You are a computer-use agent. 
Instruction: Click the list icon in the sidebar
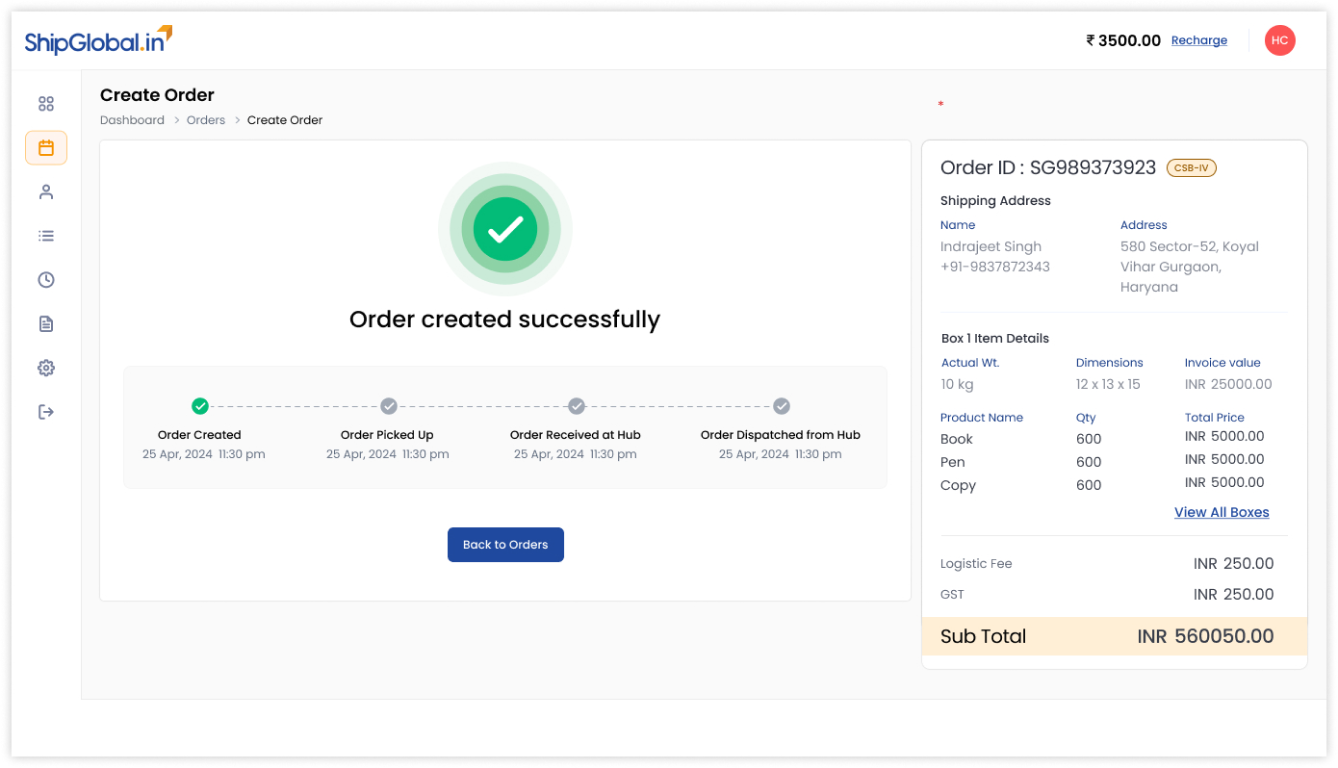[46, 235]
